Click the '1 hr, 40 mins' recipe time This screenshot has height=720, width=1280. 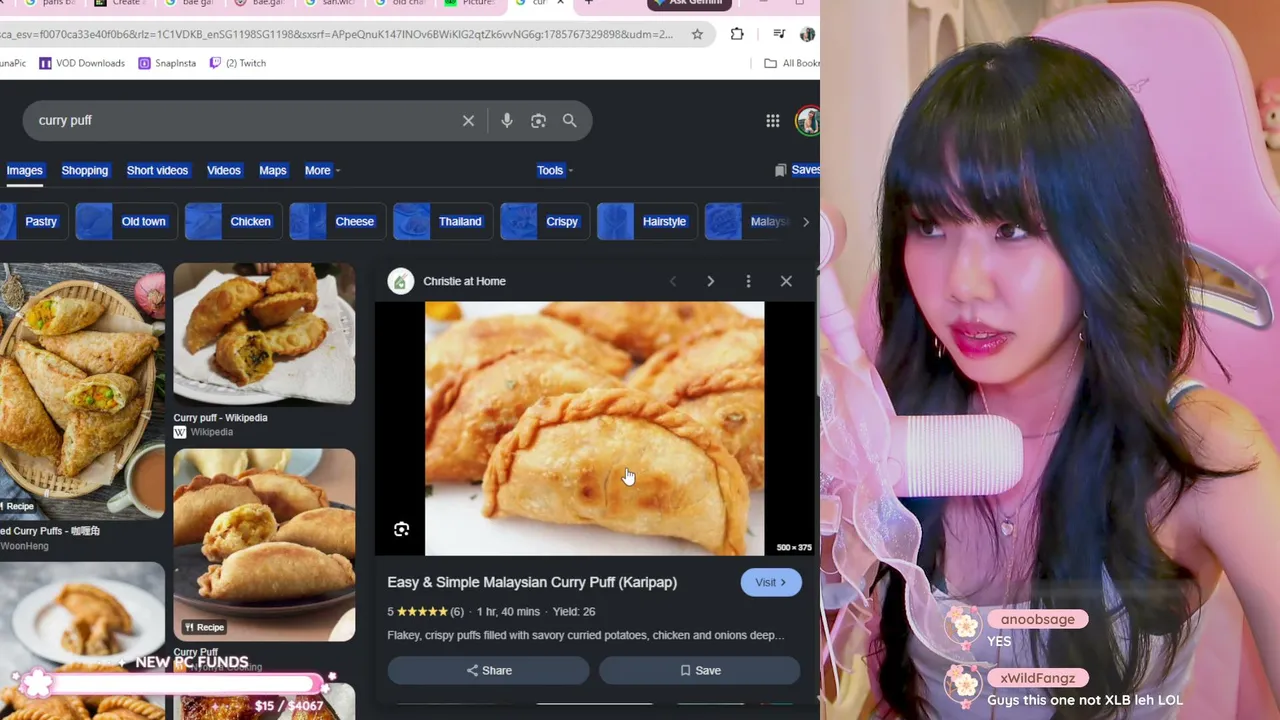coord(508,611)
